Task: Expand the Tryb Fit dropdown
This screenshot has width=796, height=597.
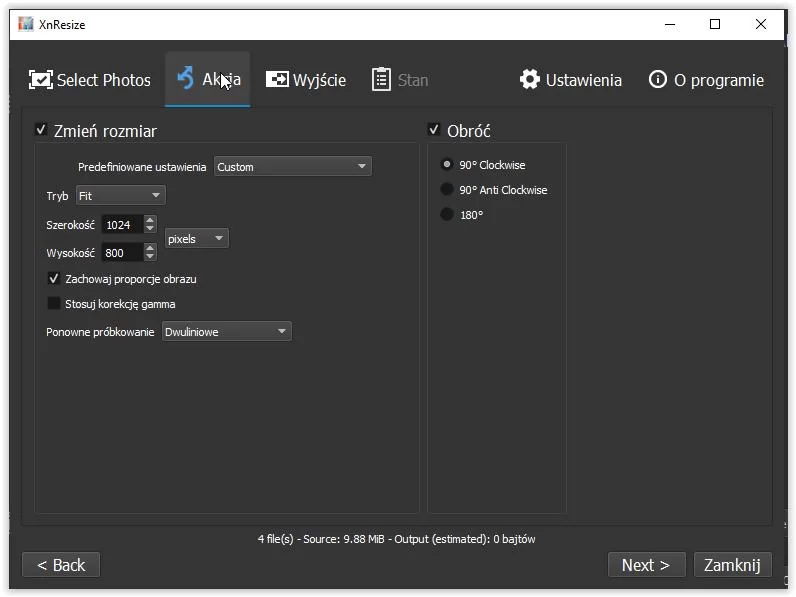Action: click(120, 196)
